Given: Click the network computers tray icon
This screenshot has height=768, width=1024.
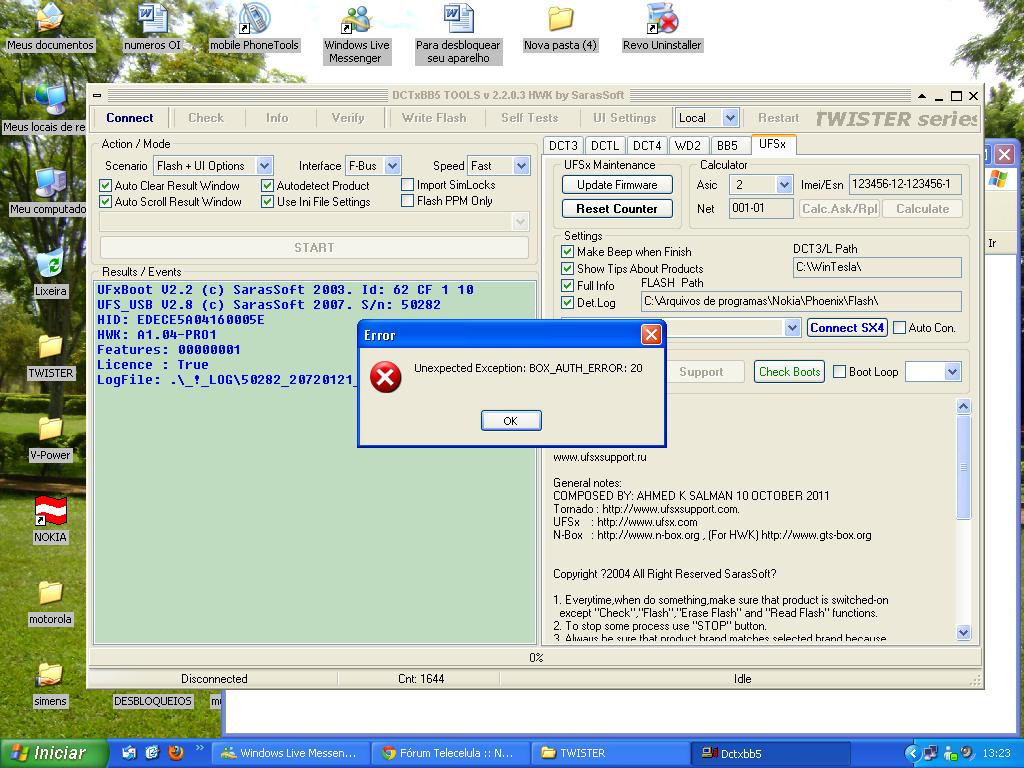Looking at the screenshot, I should point(931,753).
